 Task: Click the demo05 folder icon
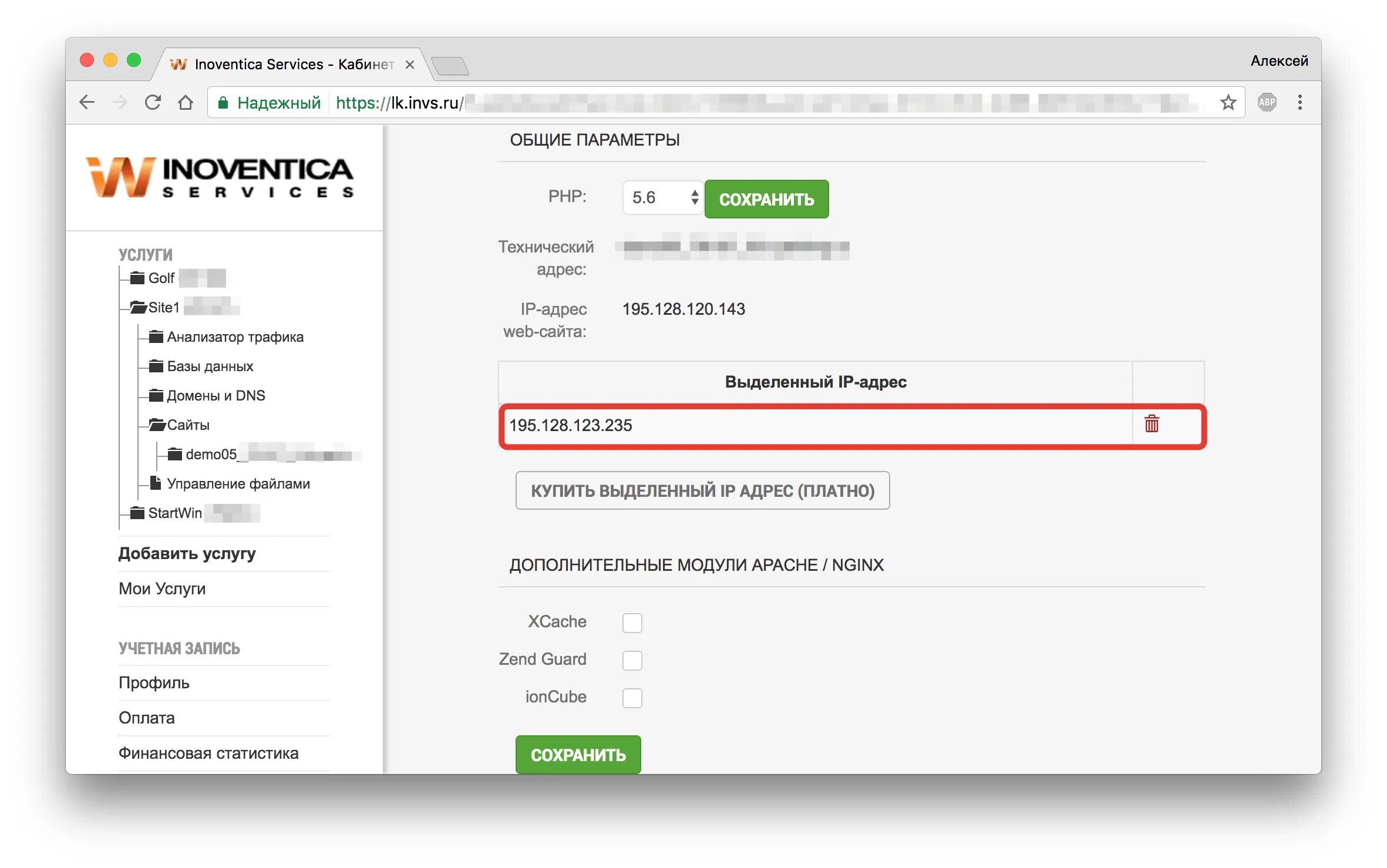click(x=175, y=453)
